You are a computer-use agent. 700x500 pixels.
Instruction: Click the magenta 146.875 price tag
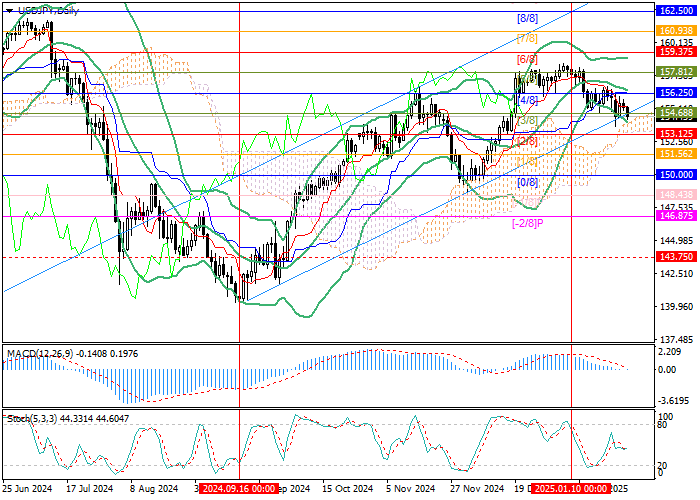pos(675,215)
